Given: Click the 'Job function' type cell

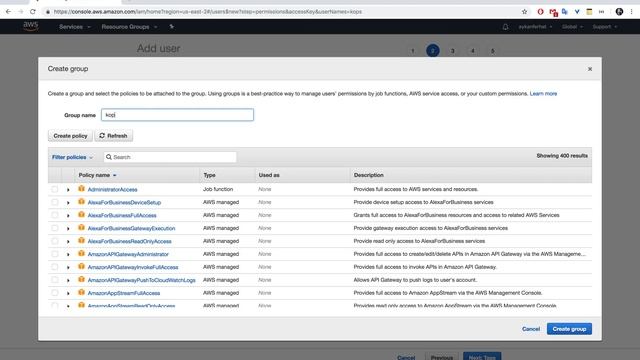Looking at the screenshot, I should click(x=218, y=189).
